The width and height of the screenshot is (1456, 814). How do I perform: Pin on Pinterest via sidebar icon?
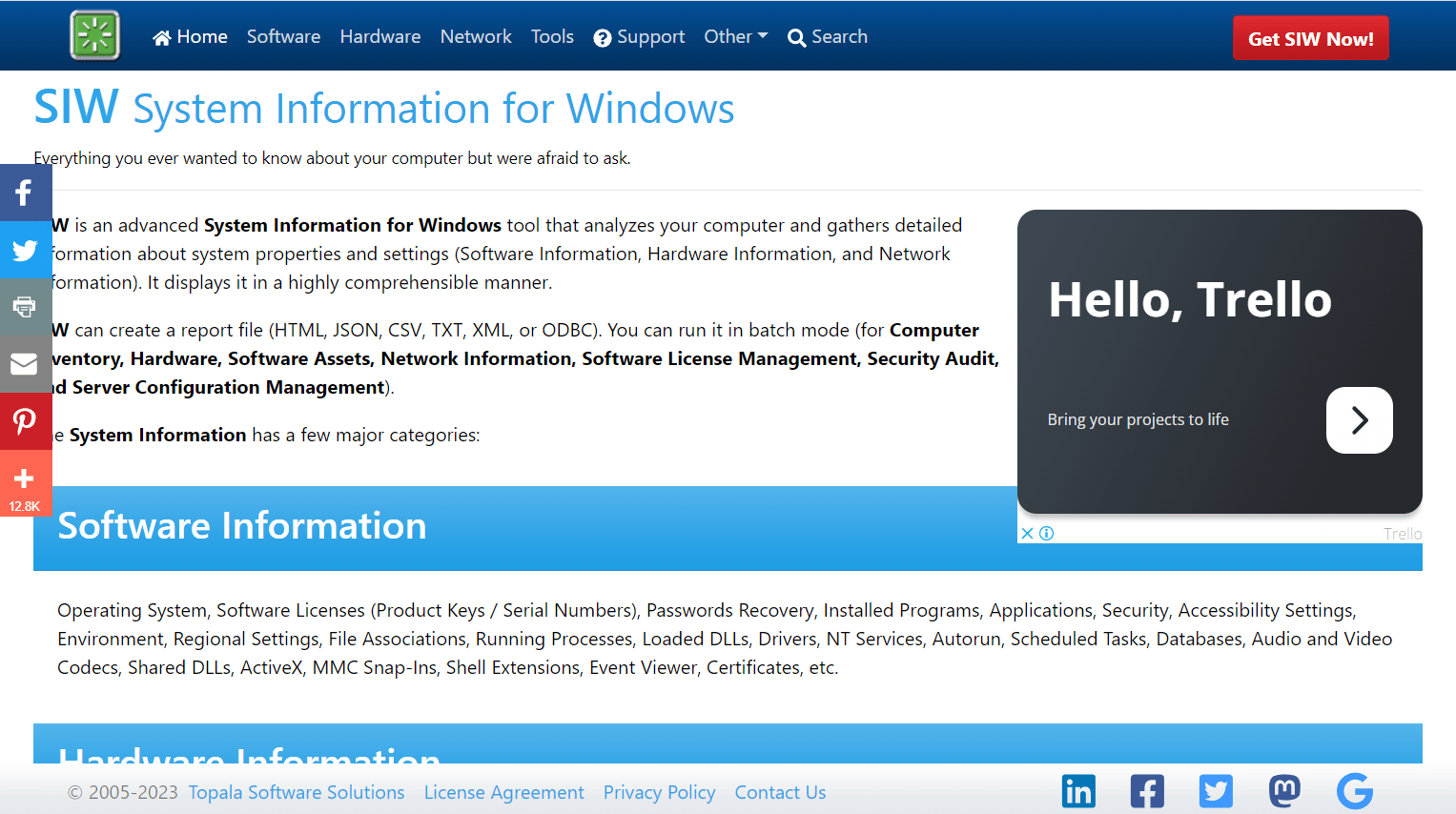[x=25, y=421]
